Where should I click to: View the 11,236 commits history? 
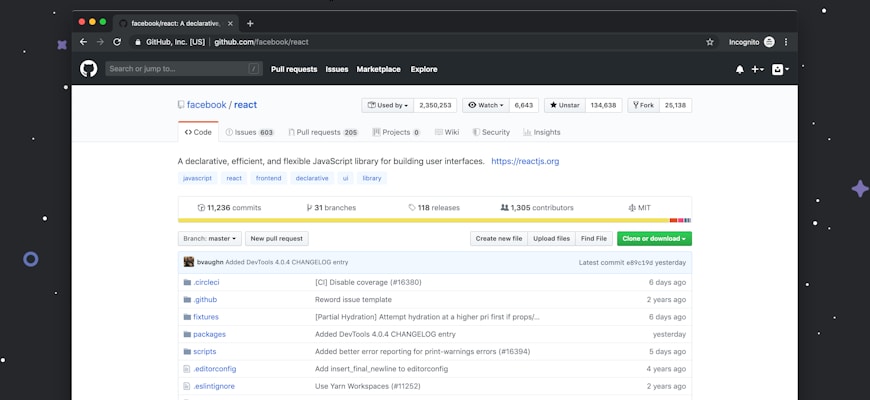(x=229, y=207)
